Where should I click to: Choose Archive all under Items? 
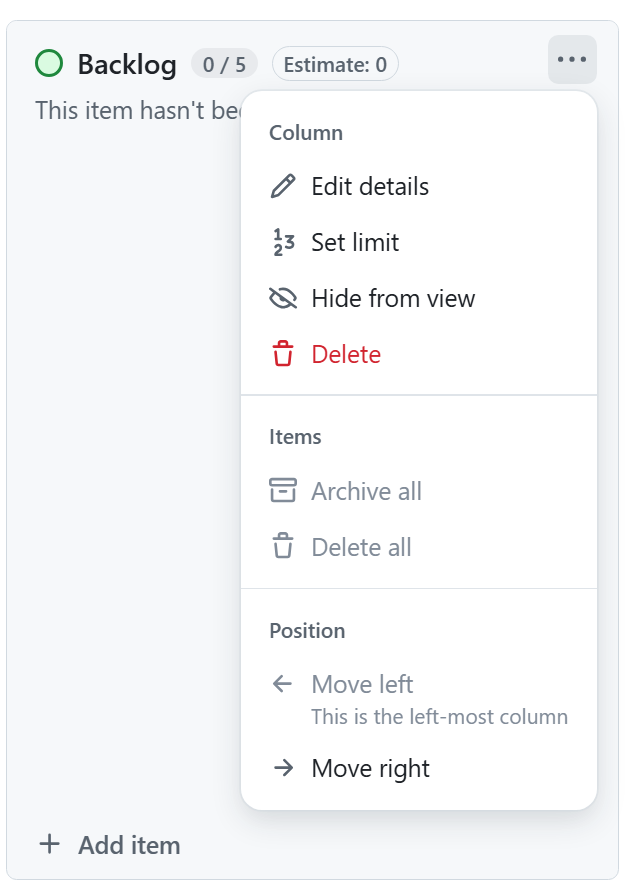(x=366, y=491)
